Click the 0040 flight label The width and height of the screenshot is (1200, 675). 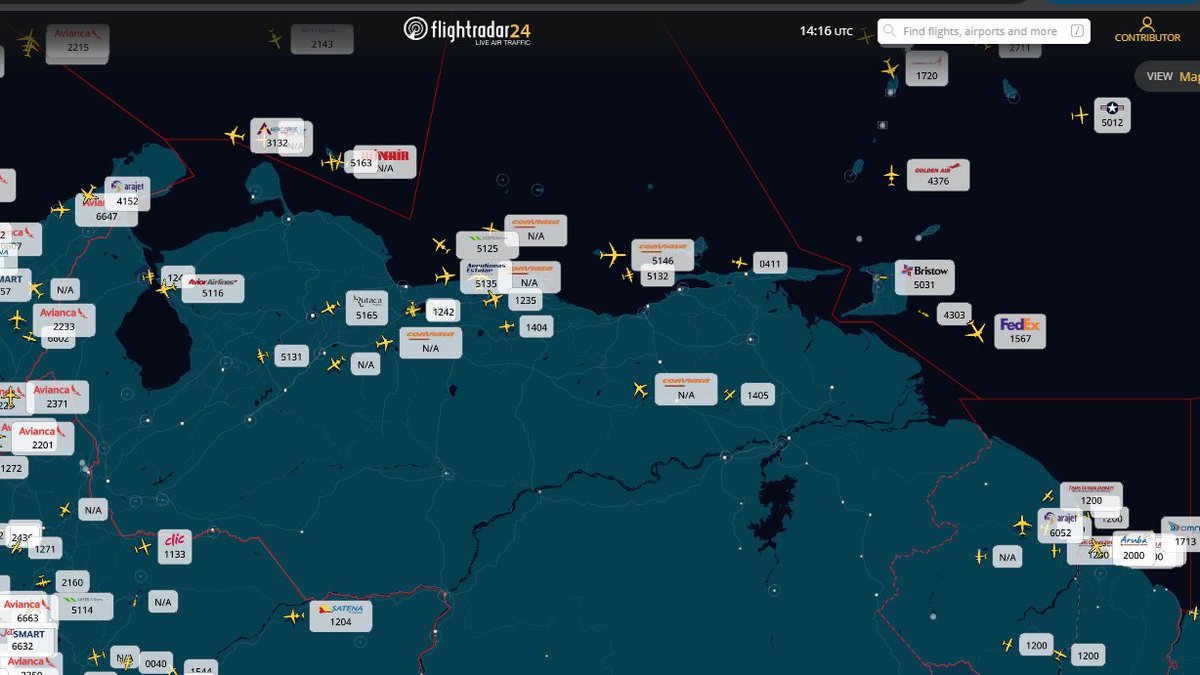[156, 663]
